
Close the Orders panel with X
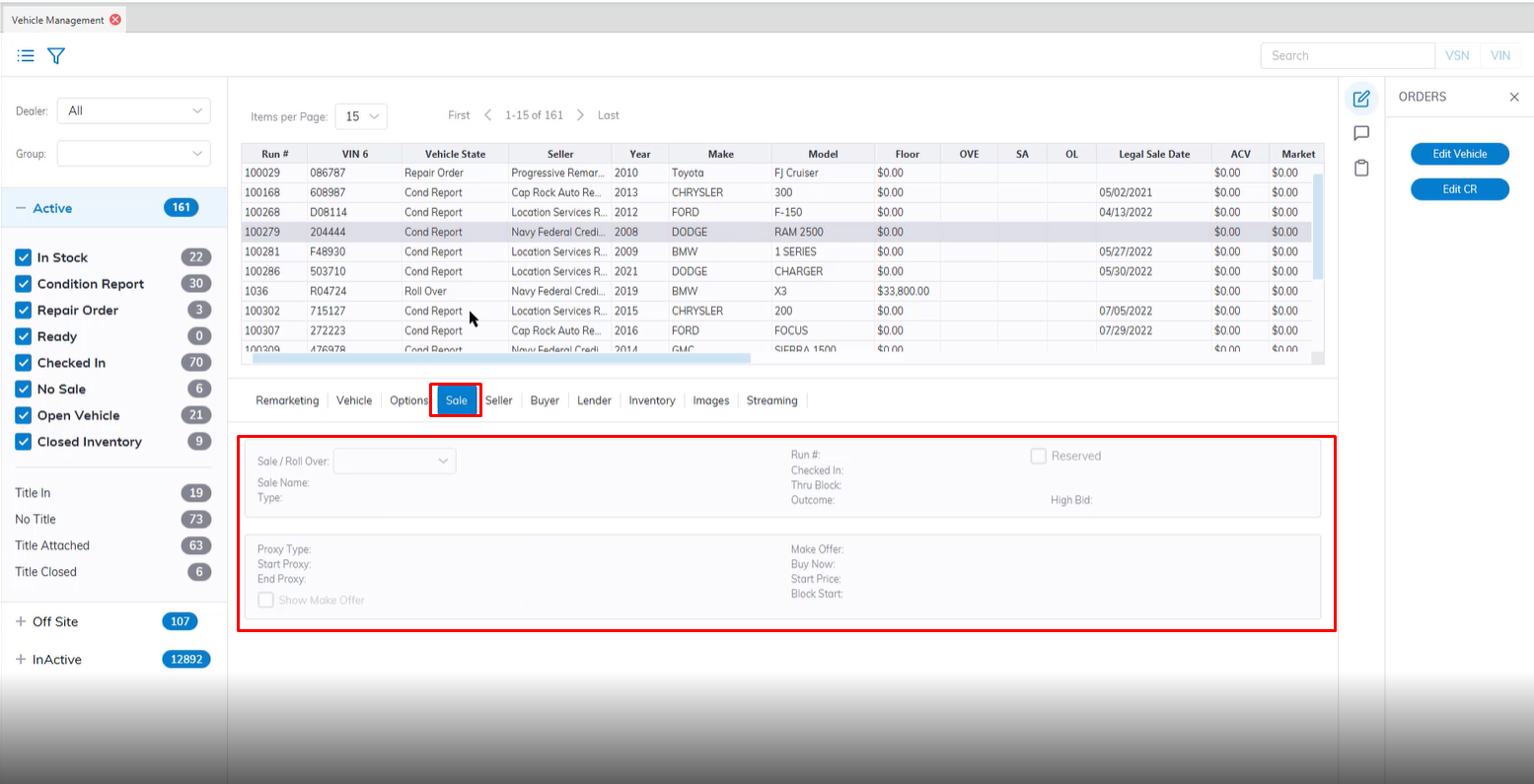coord(1514,97)
